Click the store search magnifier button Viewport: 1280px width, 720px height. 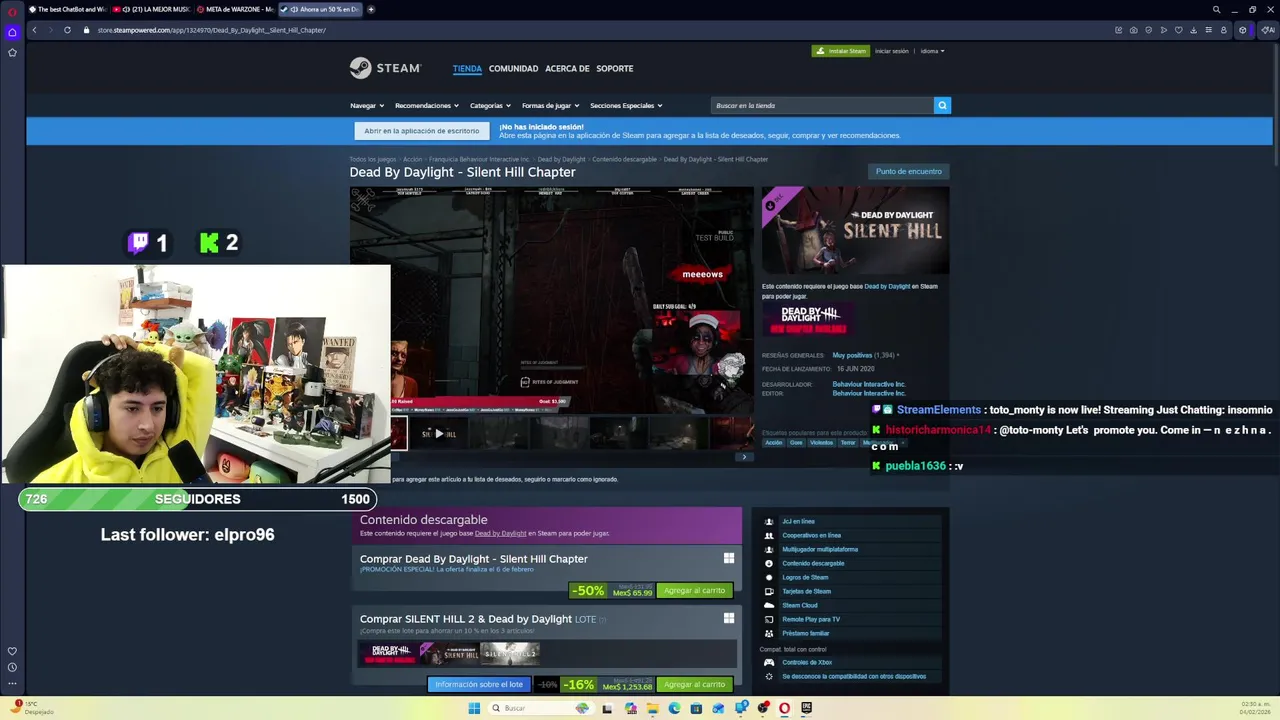942,105
